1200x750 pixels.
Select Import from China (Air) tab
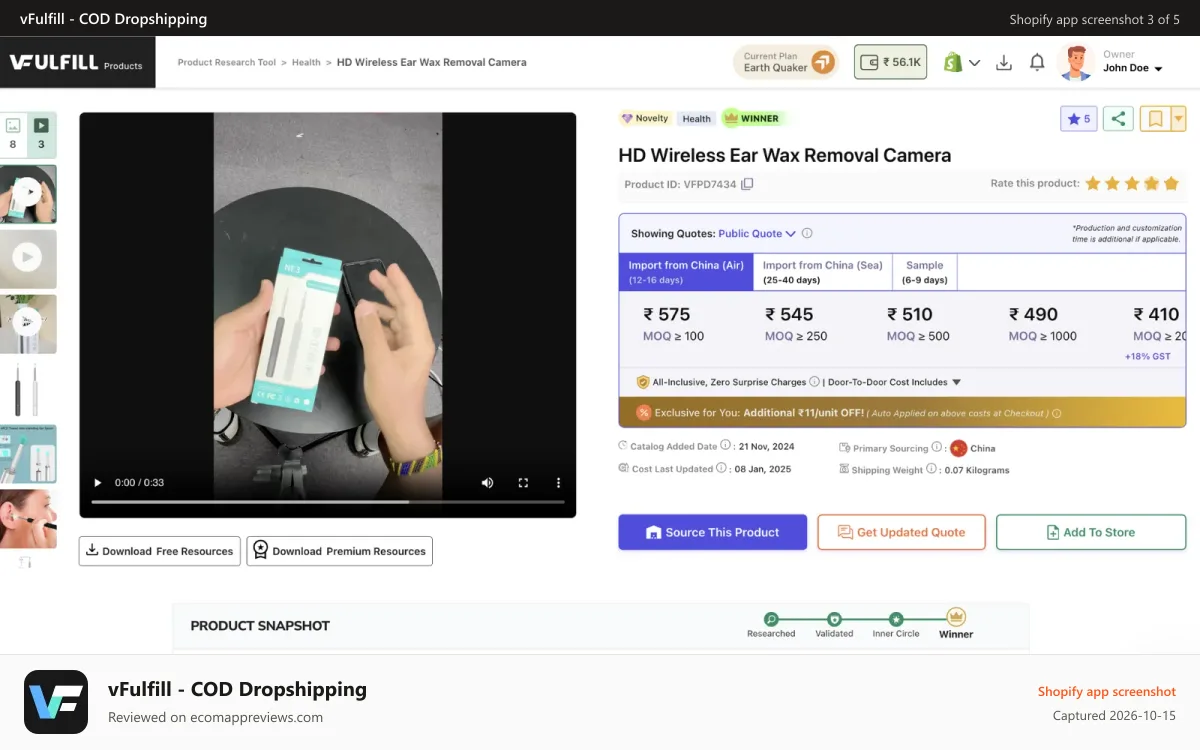click(686, 272)
